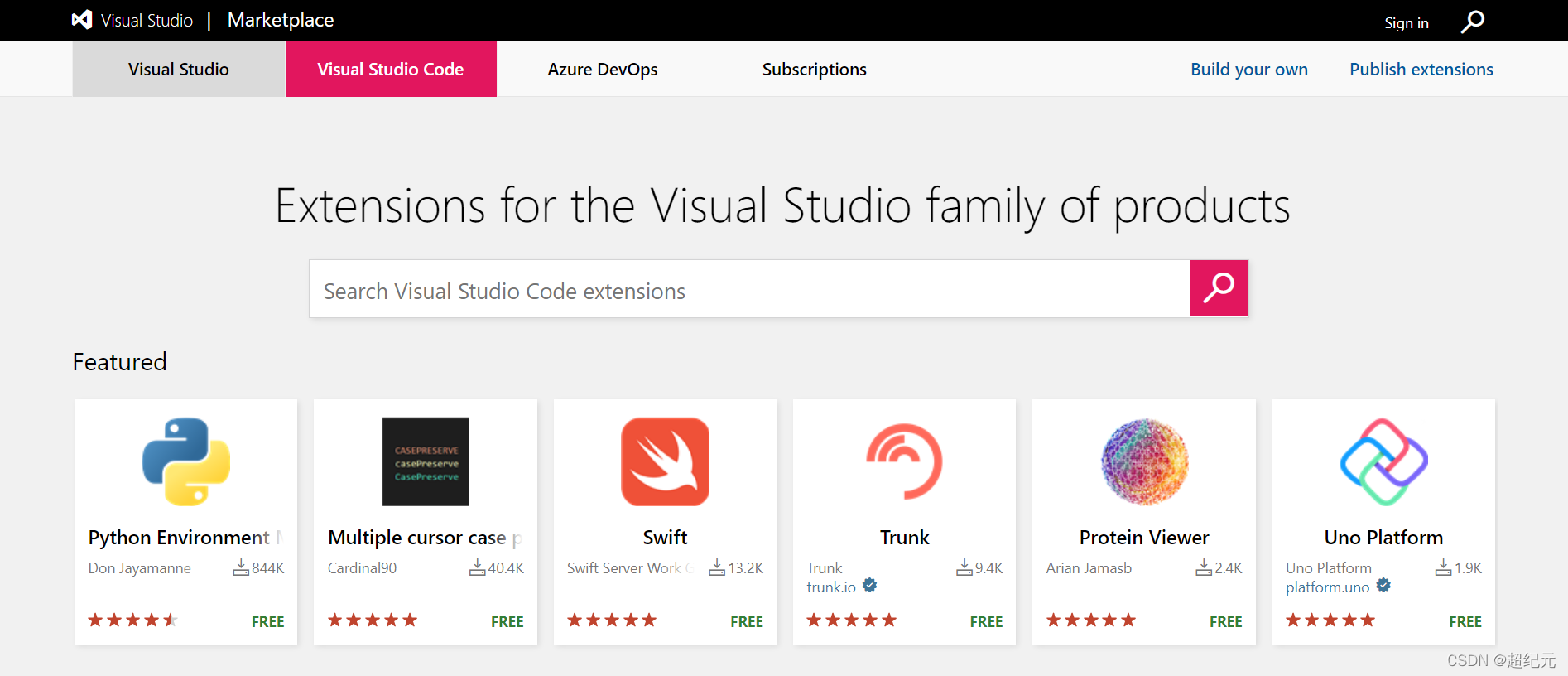Open the Swift extension title
The image size is (1568, 676).
click(665, 538)
